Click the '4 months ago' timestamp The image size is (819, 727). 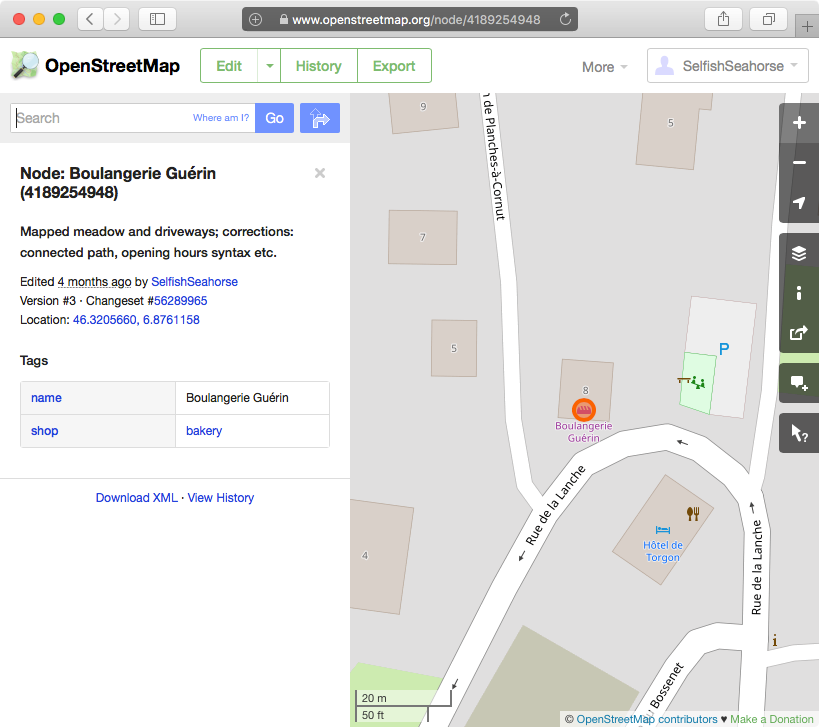(94, 282)
